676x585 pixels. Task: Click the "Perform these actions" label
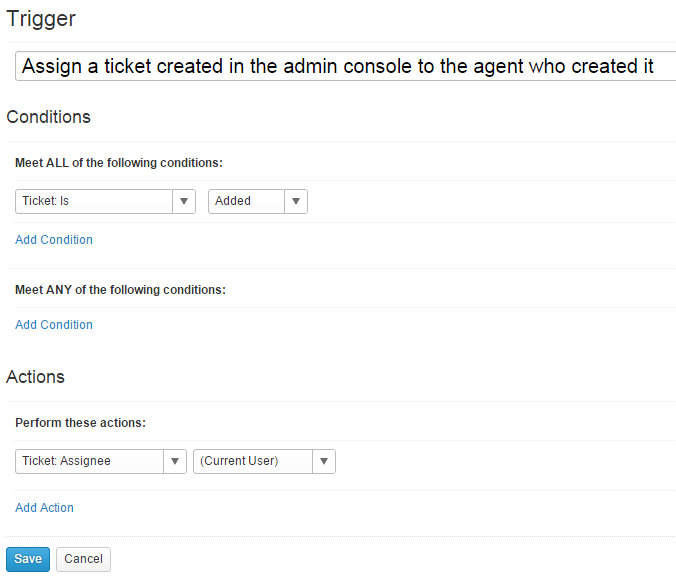coord(81,423)
